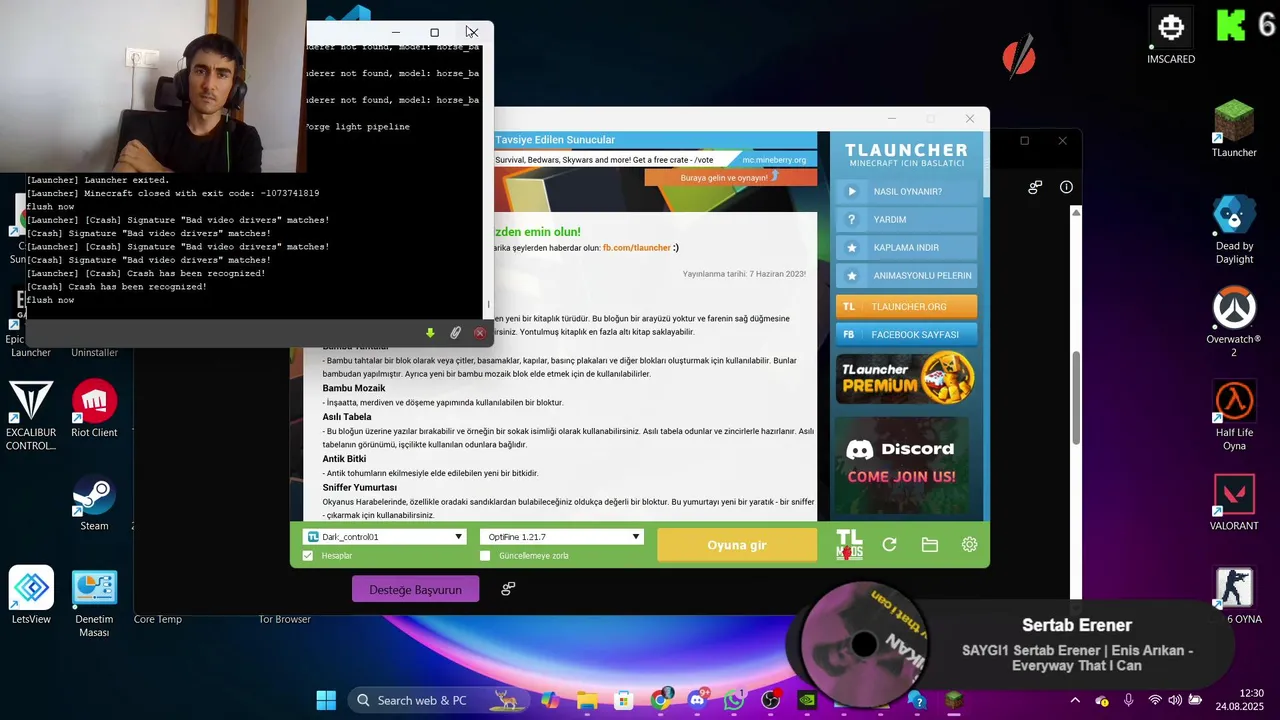Screen dimensions: 1280x720
Task: Click the KAPLAMA INDIR menu item
Action: tap(906, 247)
